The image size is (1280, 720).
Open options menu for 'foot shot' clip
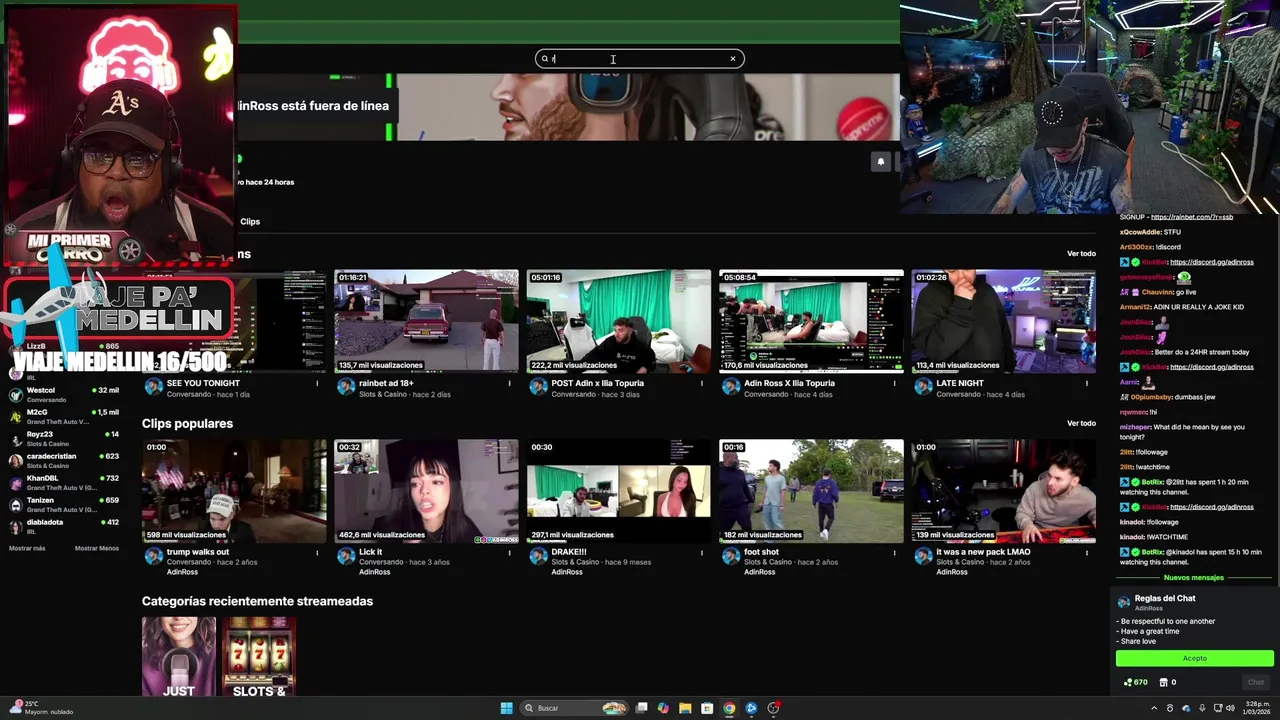(x=894, y=552)
